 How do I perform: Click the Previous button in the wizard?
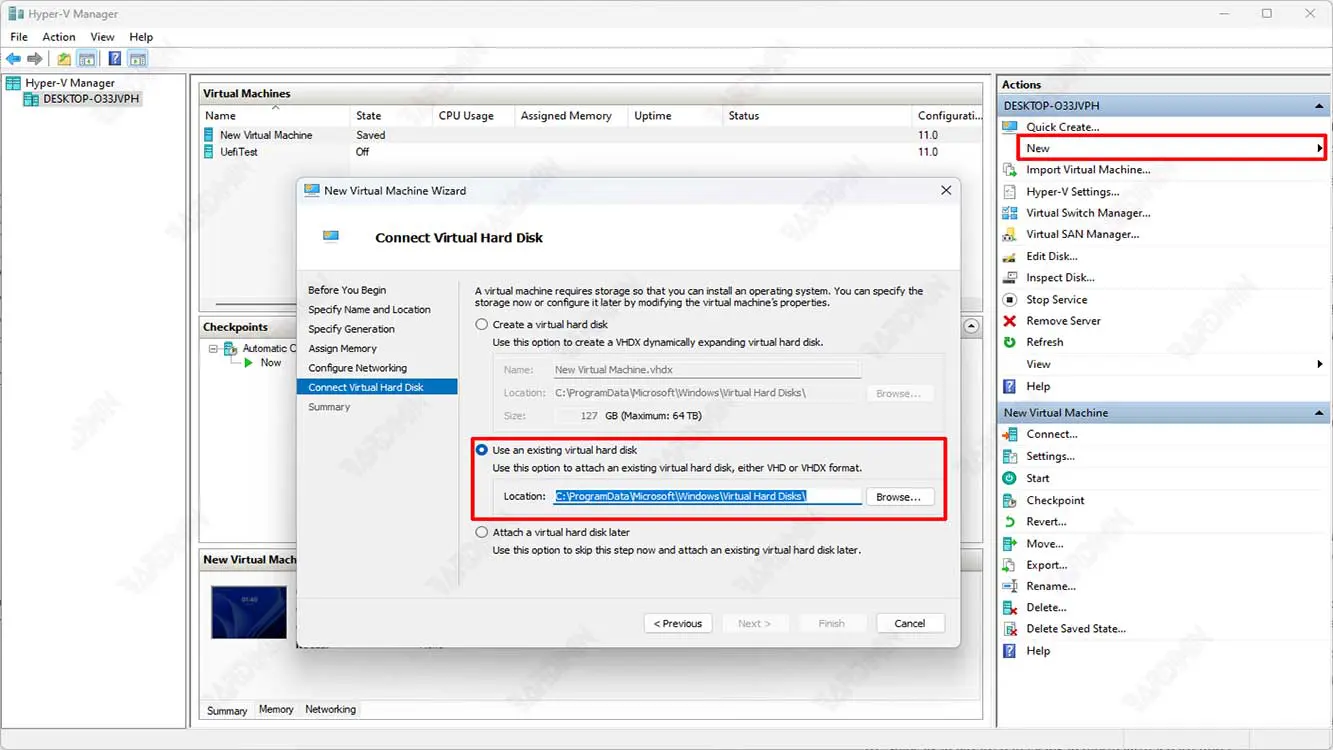(x=678, y=623)
